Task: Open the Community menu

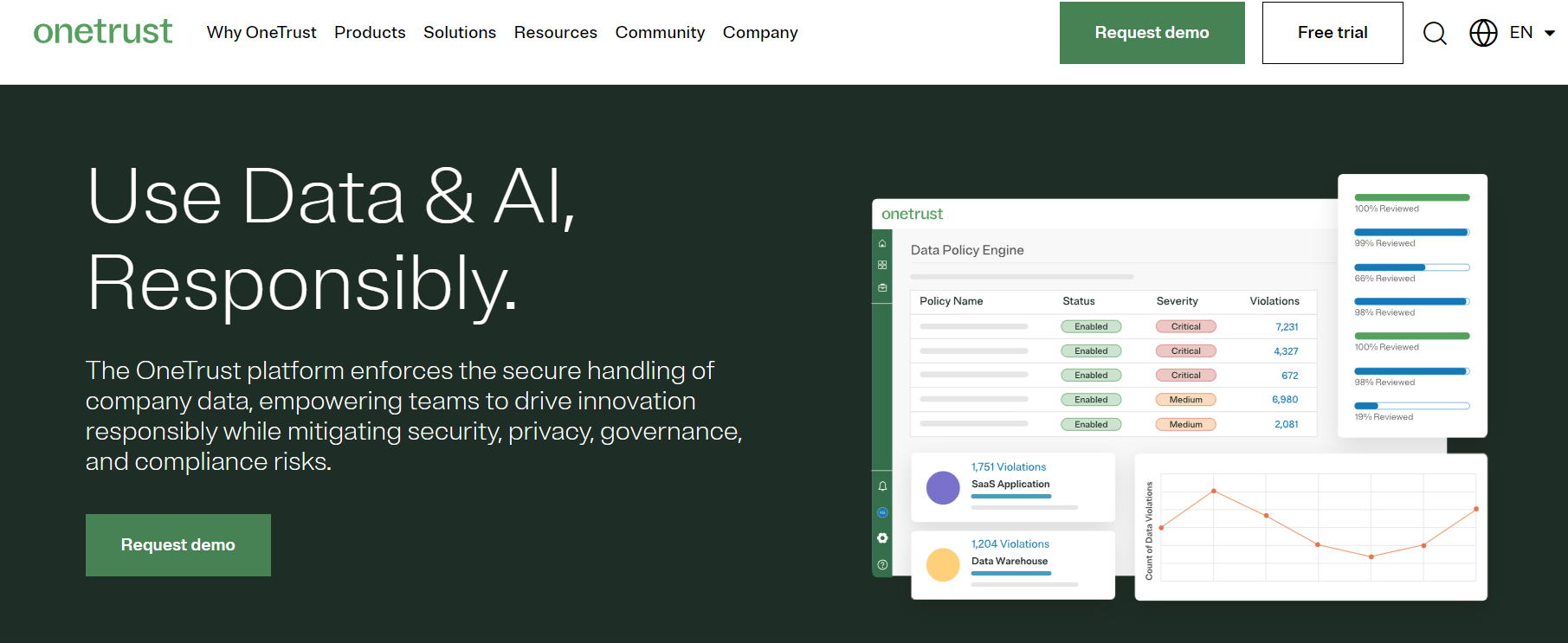Action: [x=661, y=33]
